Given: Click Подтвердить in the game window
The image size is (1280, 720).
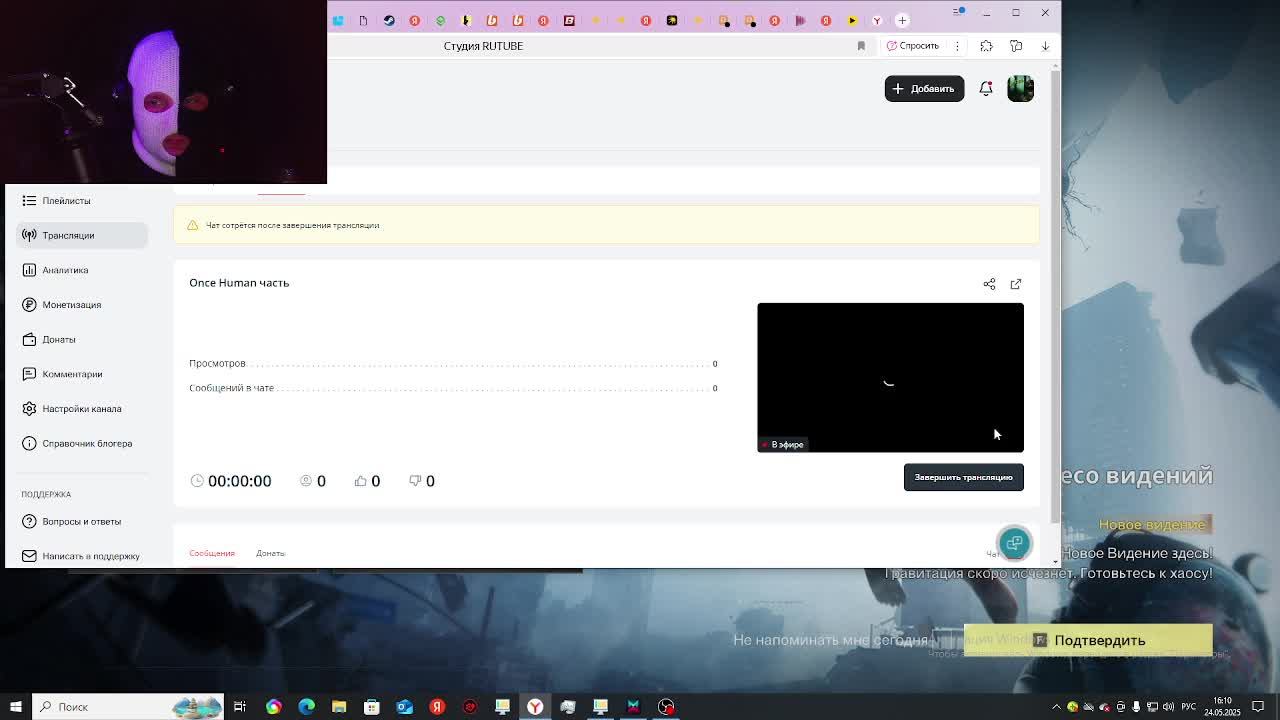Looking at the screenshot, I should pos(1088,640).
